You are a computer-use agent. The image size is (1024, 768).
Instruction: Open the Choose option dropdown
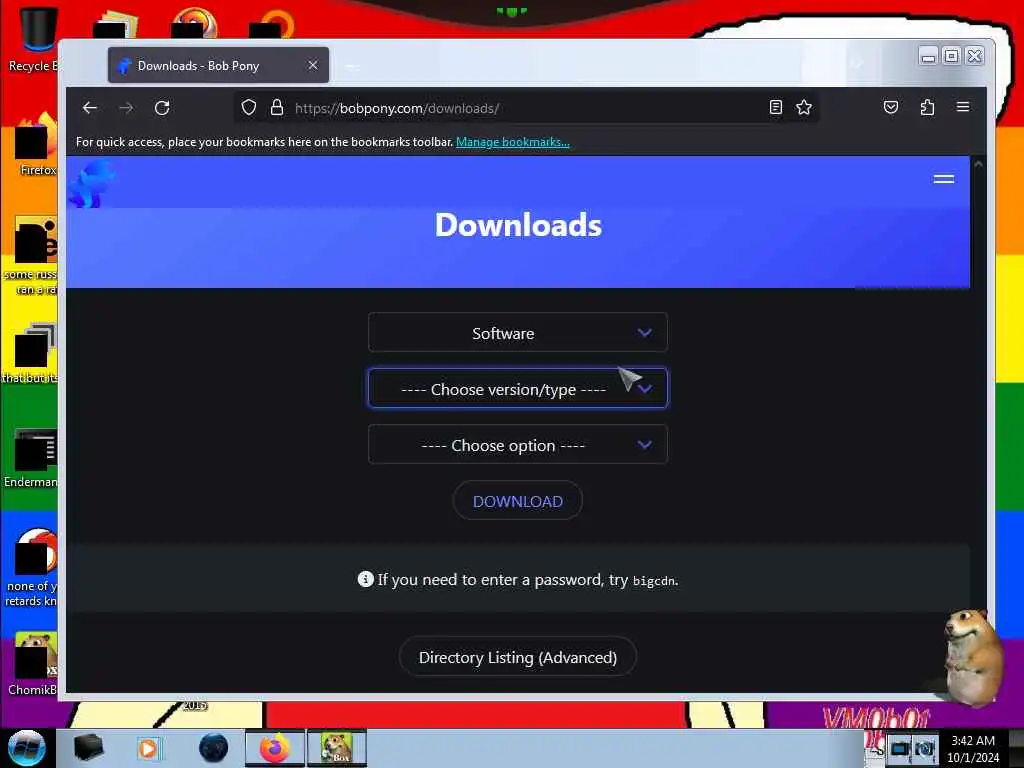tap(518, 445)
